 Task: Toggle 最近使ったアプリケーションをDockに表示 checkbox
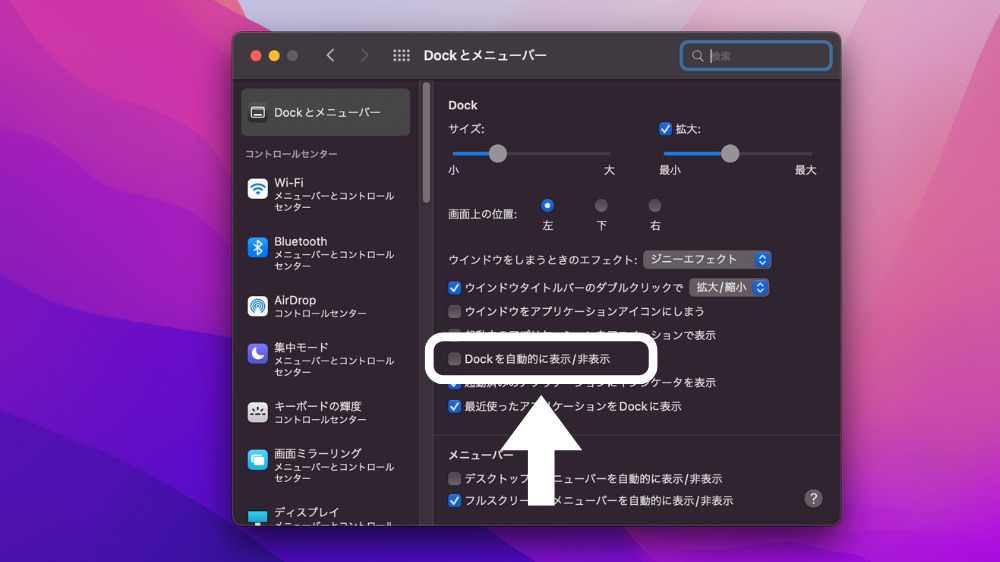pyautogui.click(x=454, y=406)
